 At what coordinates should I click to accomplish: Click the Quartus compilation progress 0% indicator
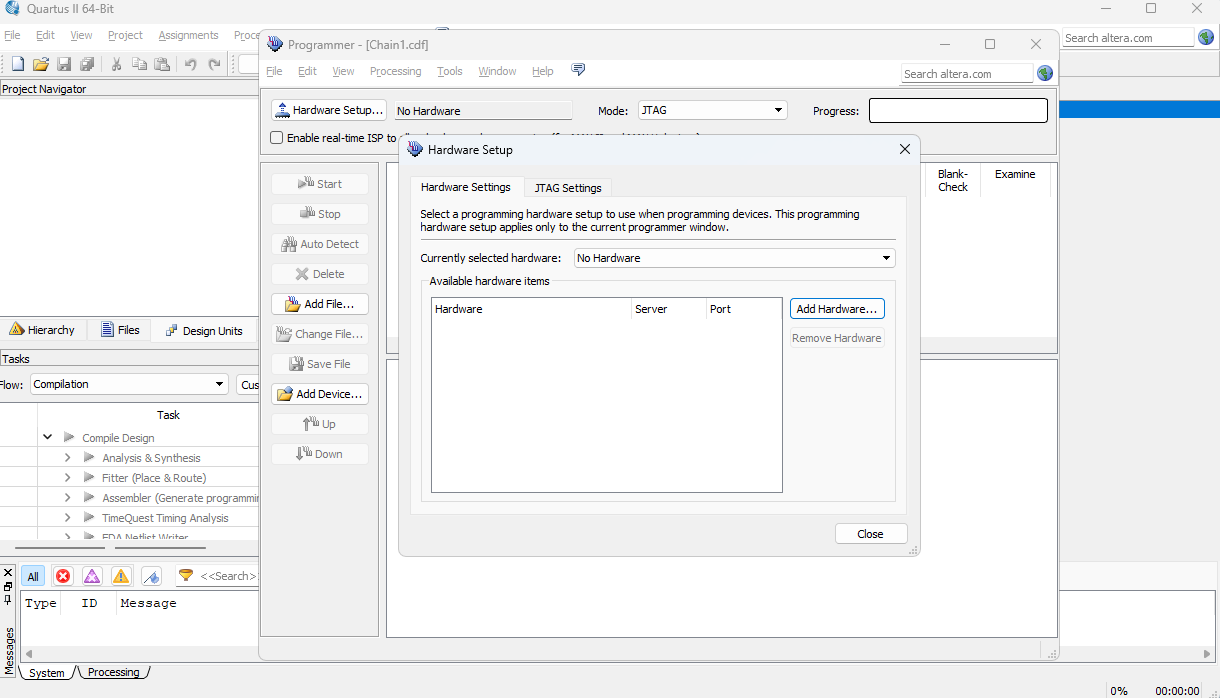point(1119,691)
